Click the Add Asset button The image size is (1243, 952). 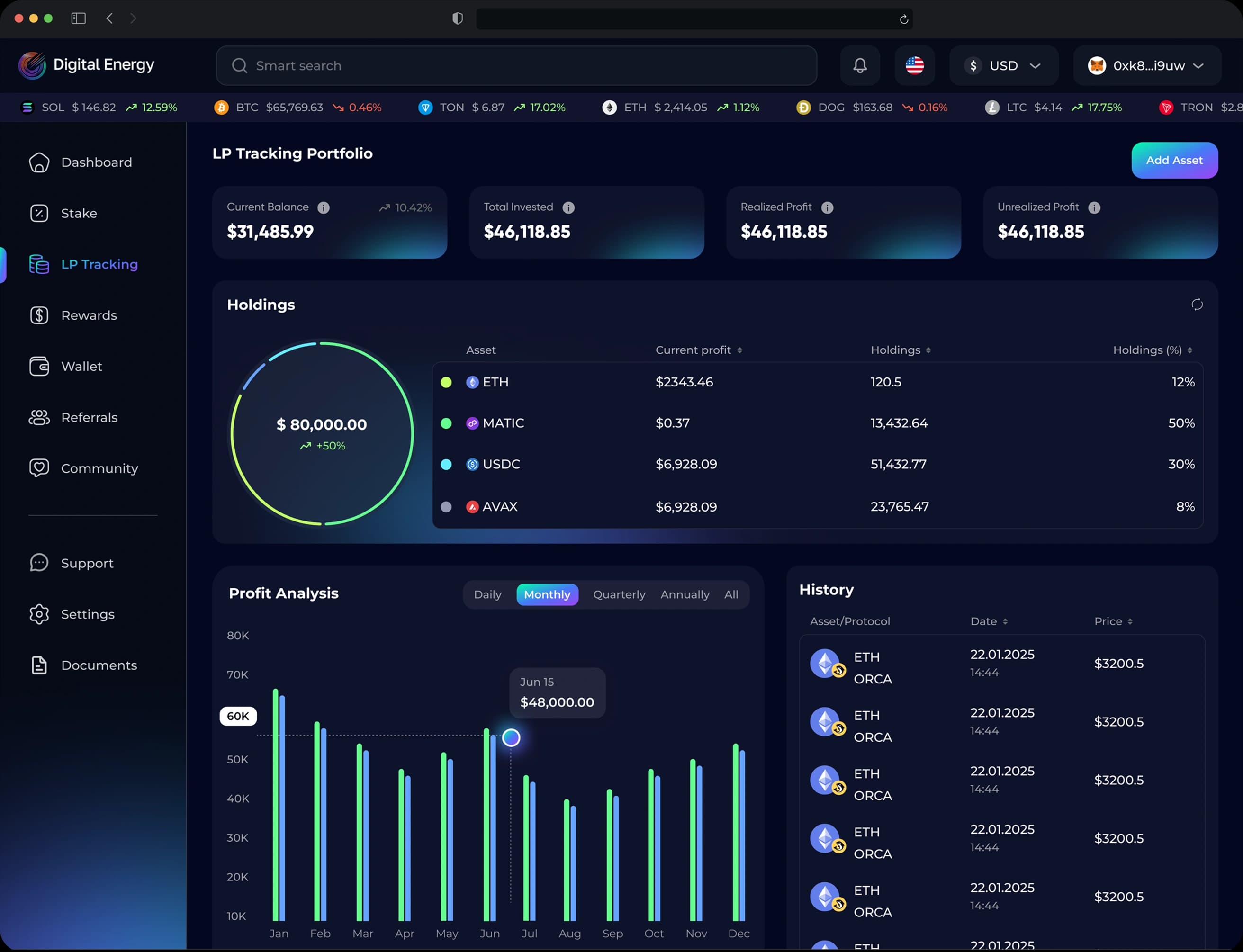[1174, 161]
